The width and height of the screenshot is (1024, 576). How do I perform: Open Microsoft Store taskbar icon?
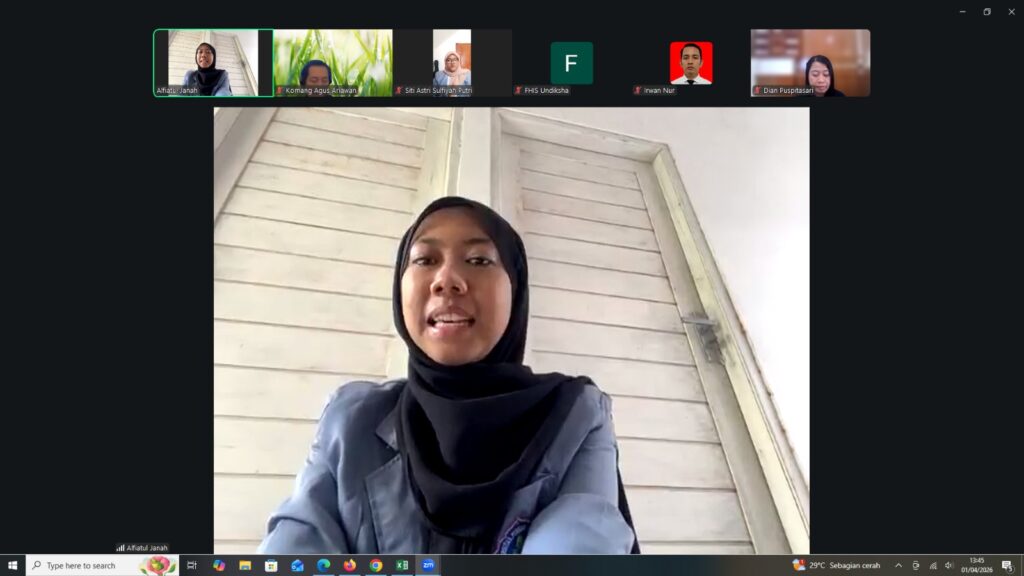click(271, 565)
